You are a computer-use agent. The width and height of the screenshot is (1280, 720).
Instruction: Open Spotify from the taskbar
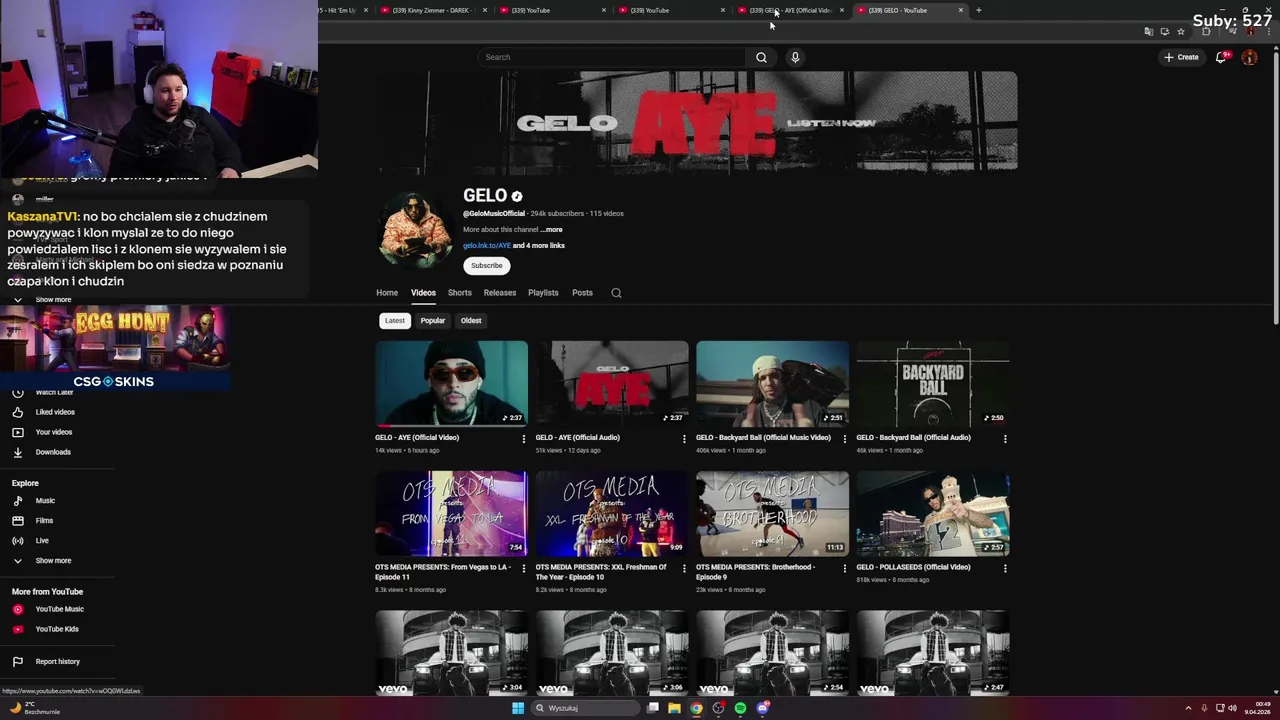(740, 708)
